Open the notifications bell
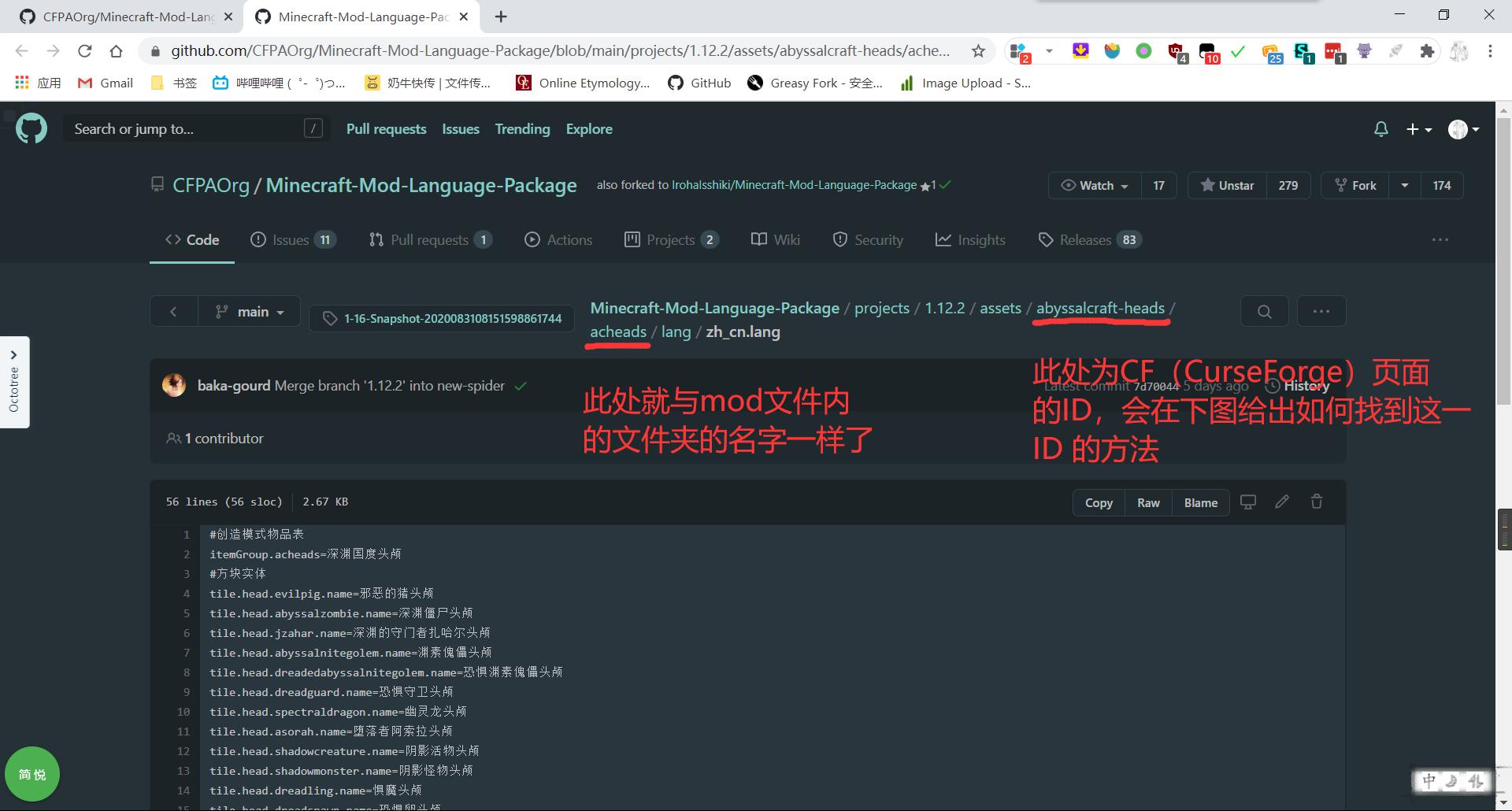Viewport: 1512px width, 811px height. point(1380,128)
